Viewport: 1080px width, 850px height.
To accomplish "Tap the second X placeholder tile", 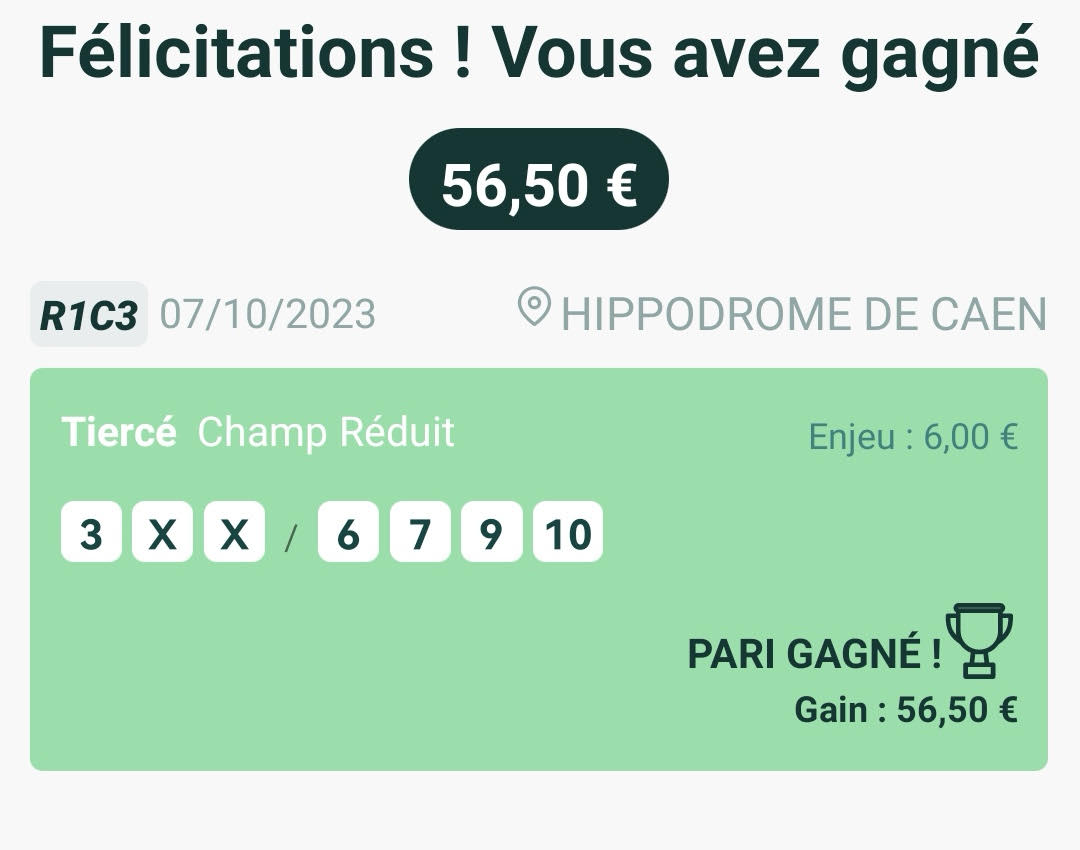I will click(234, 532).
